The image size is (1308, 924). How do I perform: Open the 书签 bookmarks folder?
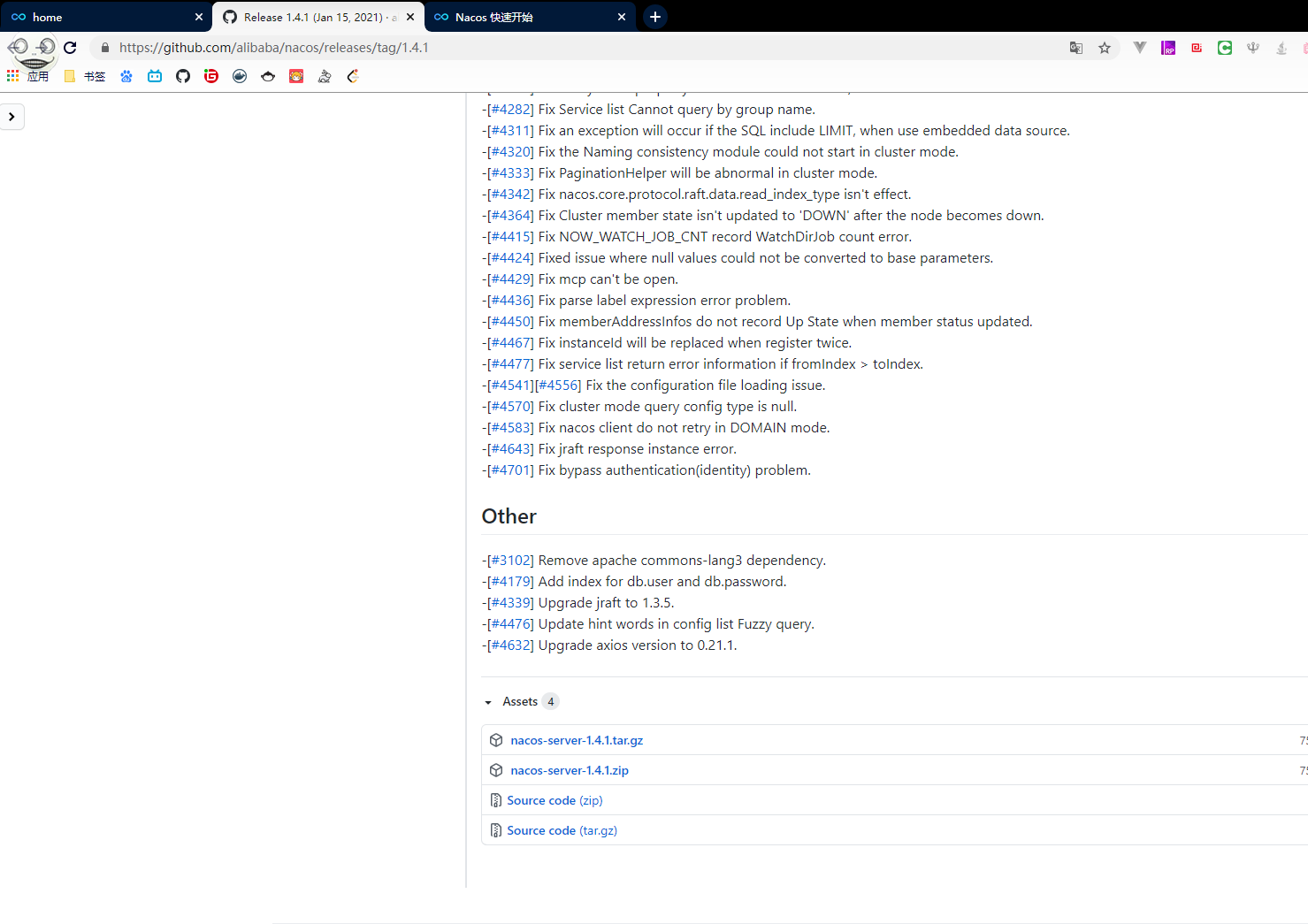(85, 76)
